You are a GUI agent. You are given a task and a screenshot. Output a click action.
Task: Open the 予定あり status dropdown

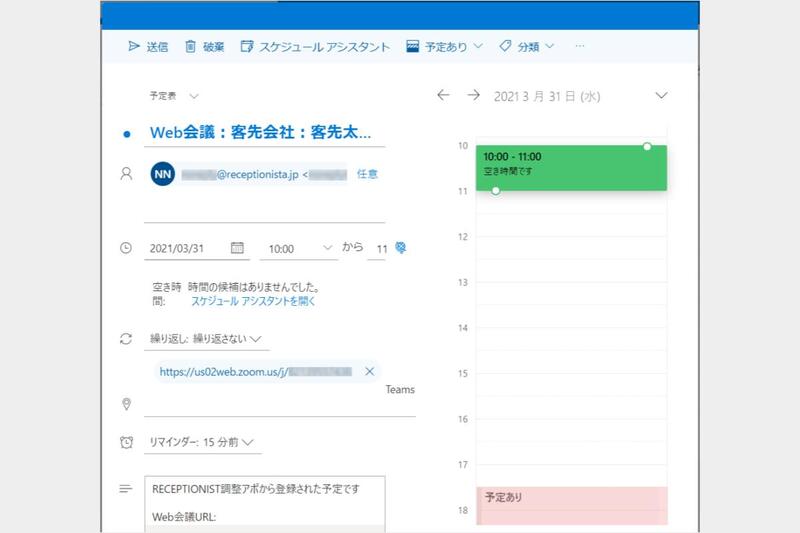point(444,46)
